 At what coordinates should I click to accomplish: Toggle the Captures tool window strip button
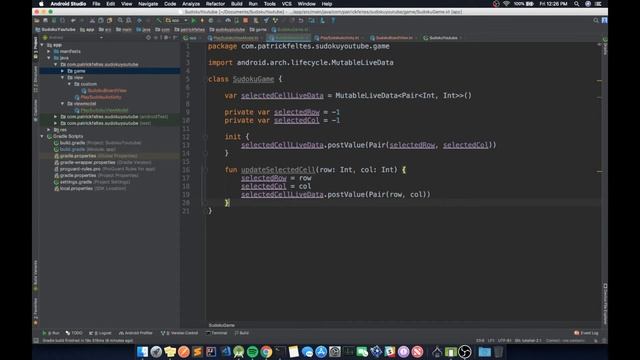point(36,110)
